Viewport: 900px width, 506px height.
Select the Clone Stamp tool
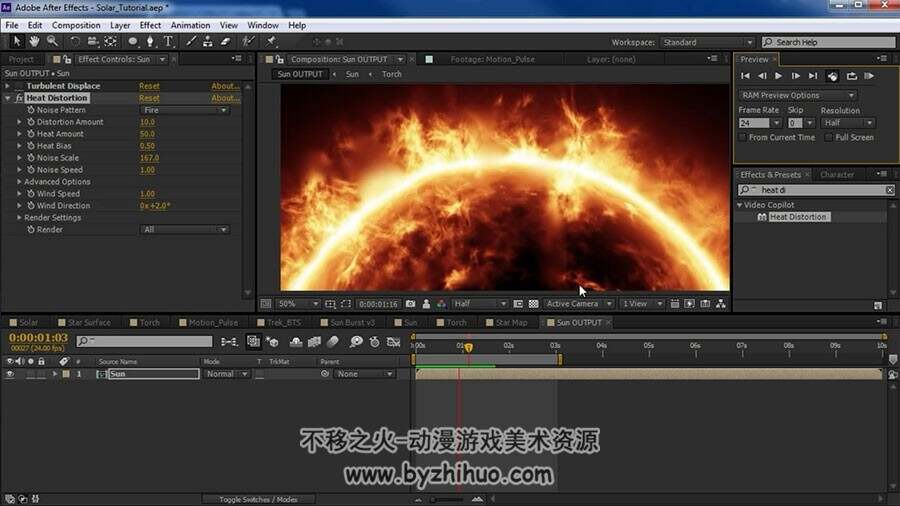[208, 41]
